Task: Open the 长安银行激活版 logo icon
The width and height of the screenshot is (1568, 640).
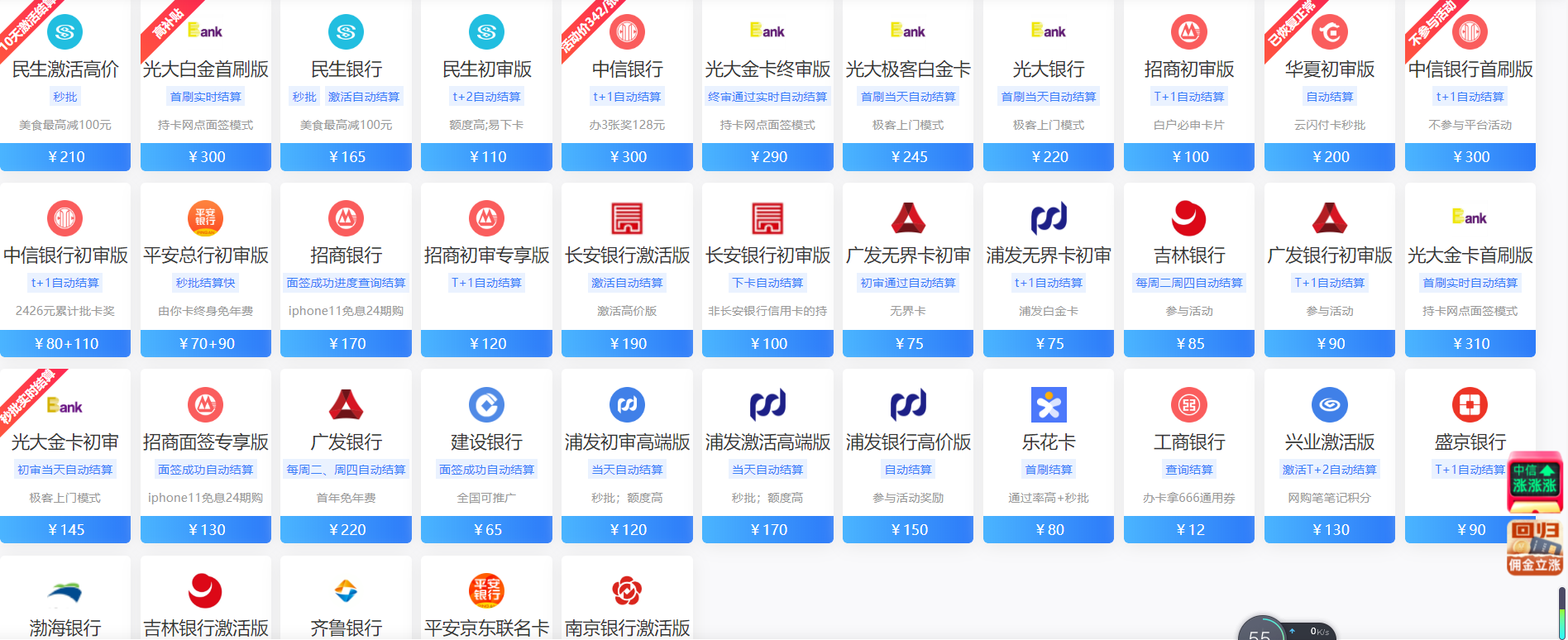Action: 627,218
